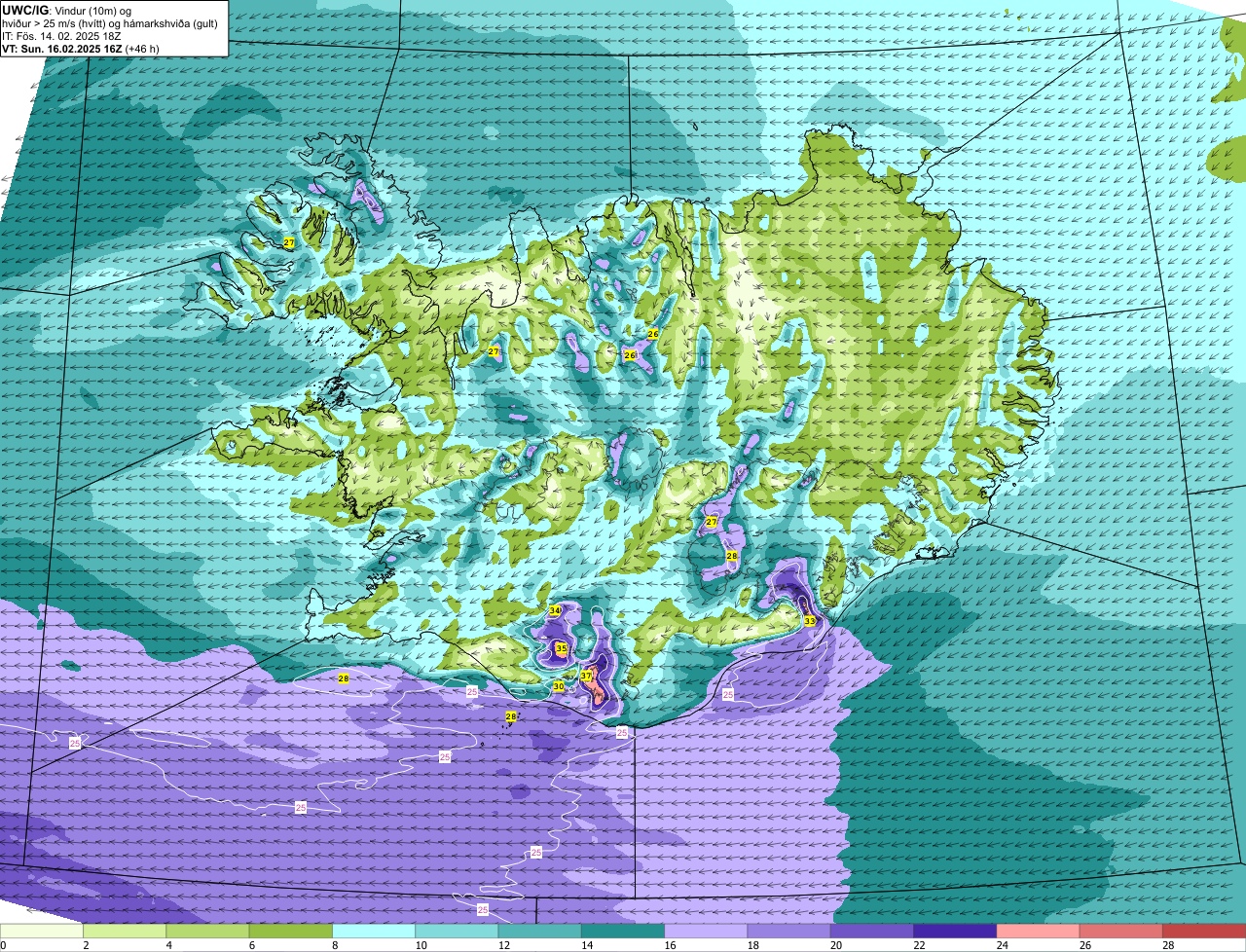Click the scale label '10' on the color bar
1246x952 pixels.
click(x=420, y=945)
